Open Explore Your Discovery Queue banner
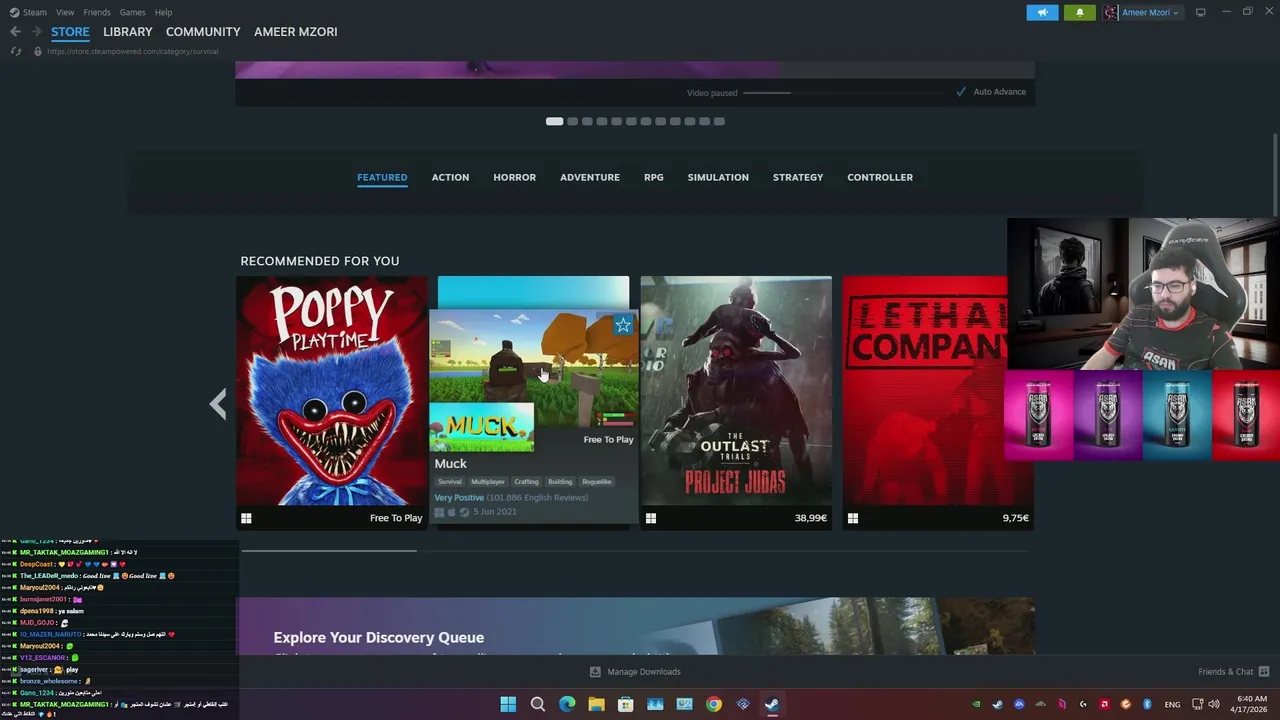The image size is (1280, 720). click(635, 626)
